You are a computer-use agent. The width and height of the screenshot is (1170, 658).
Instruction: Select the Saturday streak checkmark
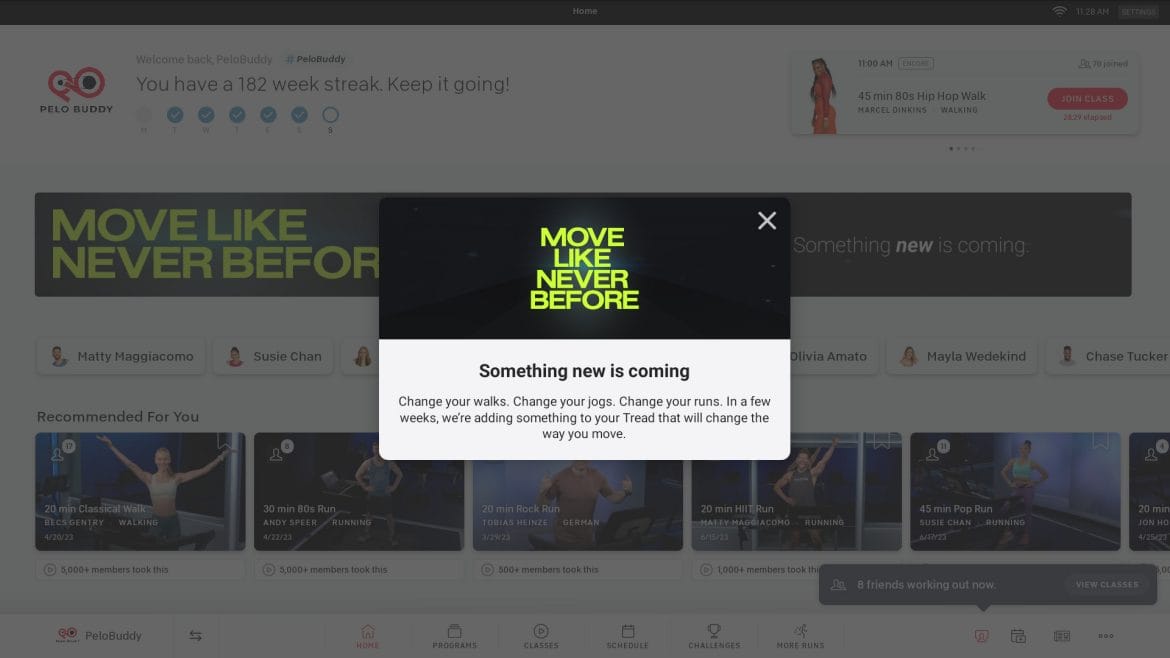pyautogui.click(x=299, y=114)
